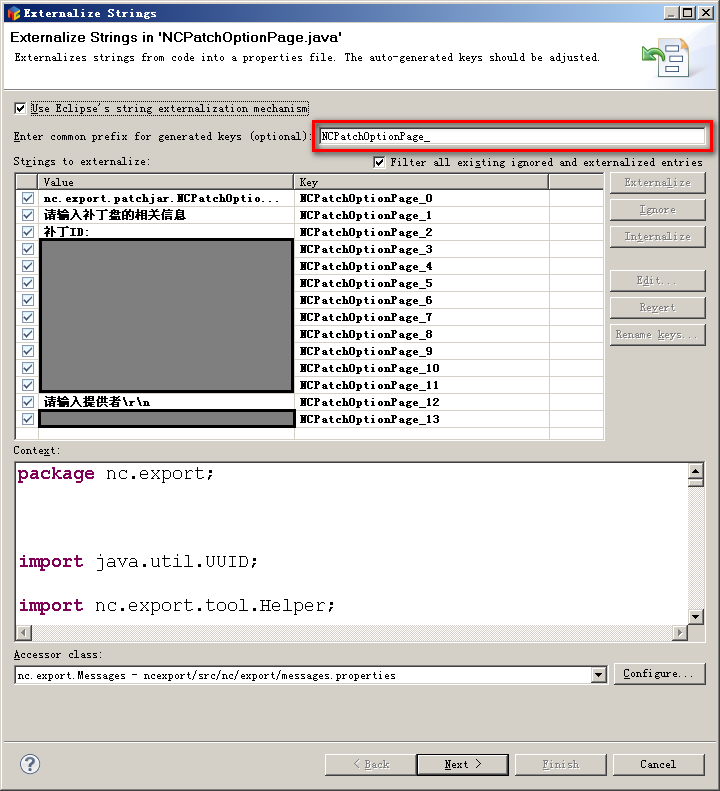Select the key NCPatchOptionPage_3
The height and width of the screenshot is (791, 720).
366,249
